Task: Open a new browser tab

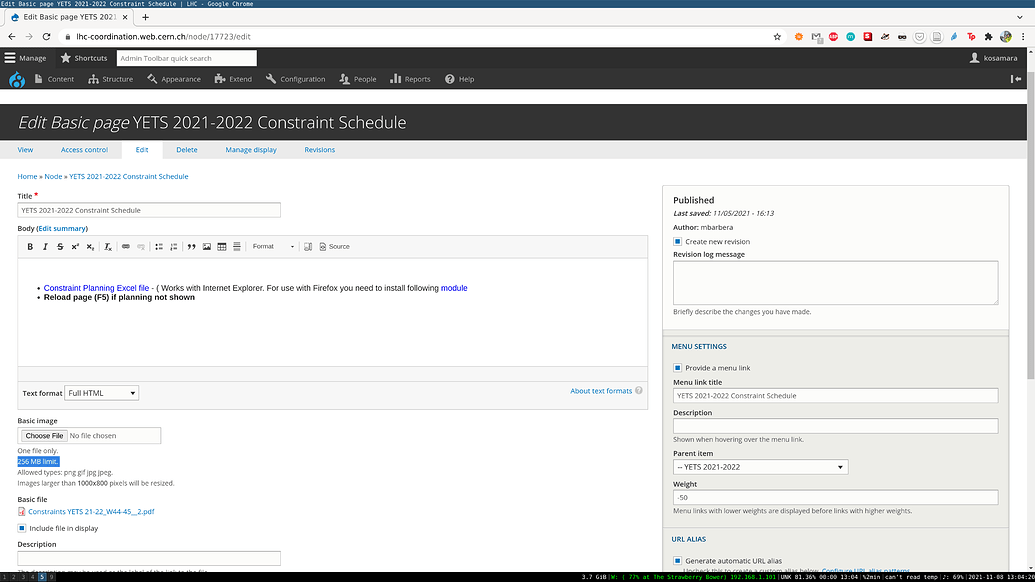Action: [x=145, y=17]
